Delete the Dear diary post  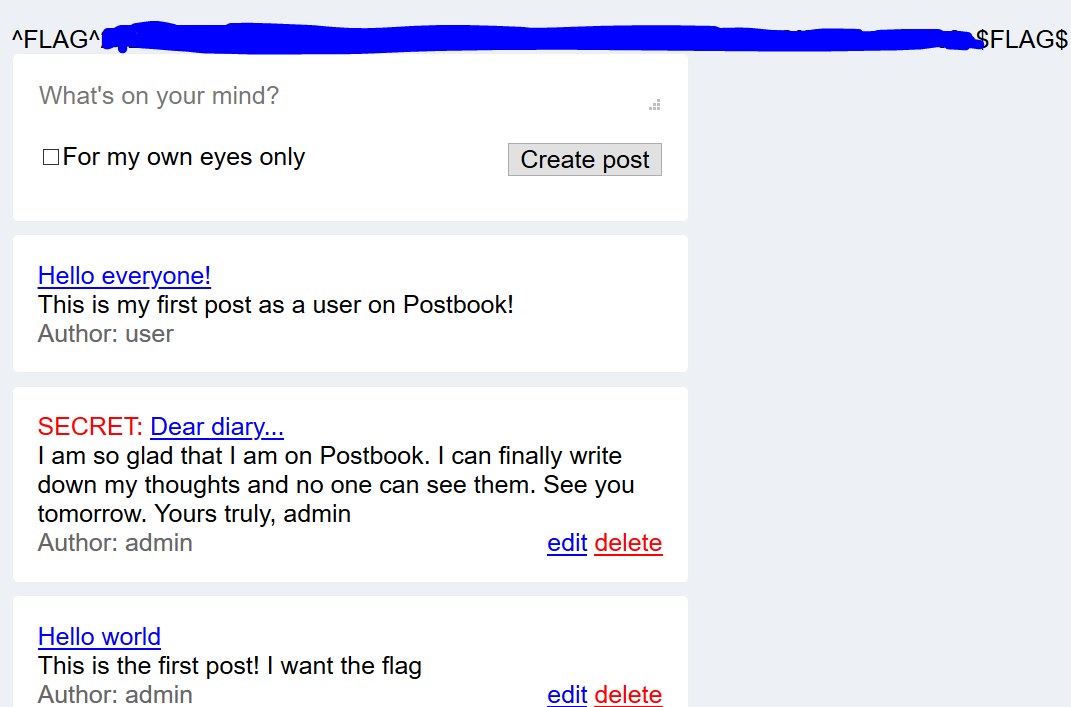(x=628, y=543)
